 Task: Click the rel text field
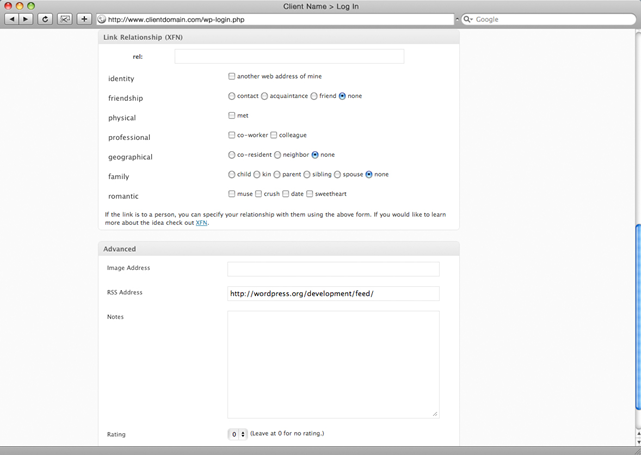[x=289, y=56]
